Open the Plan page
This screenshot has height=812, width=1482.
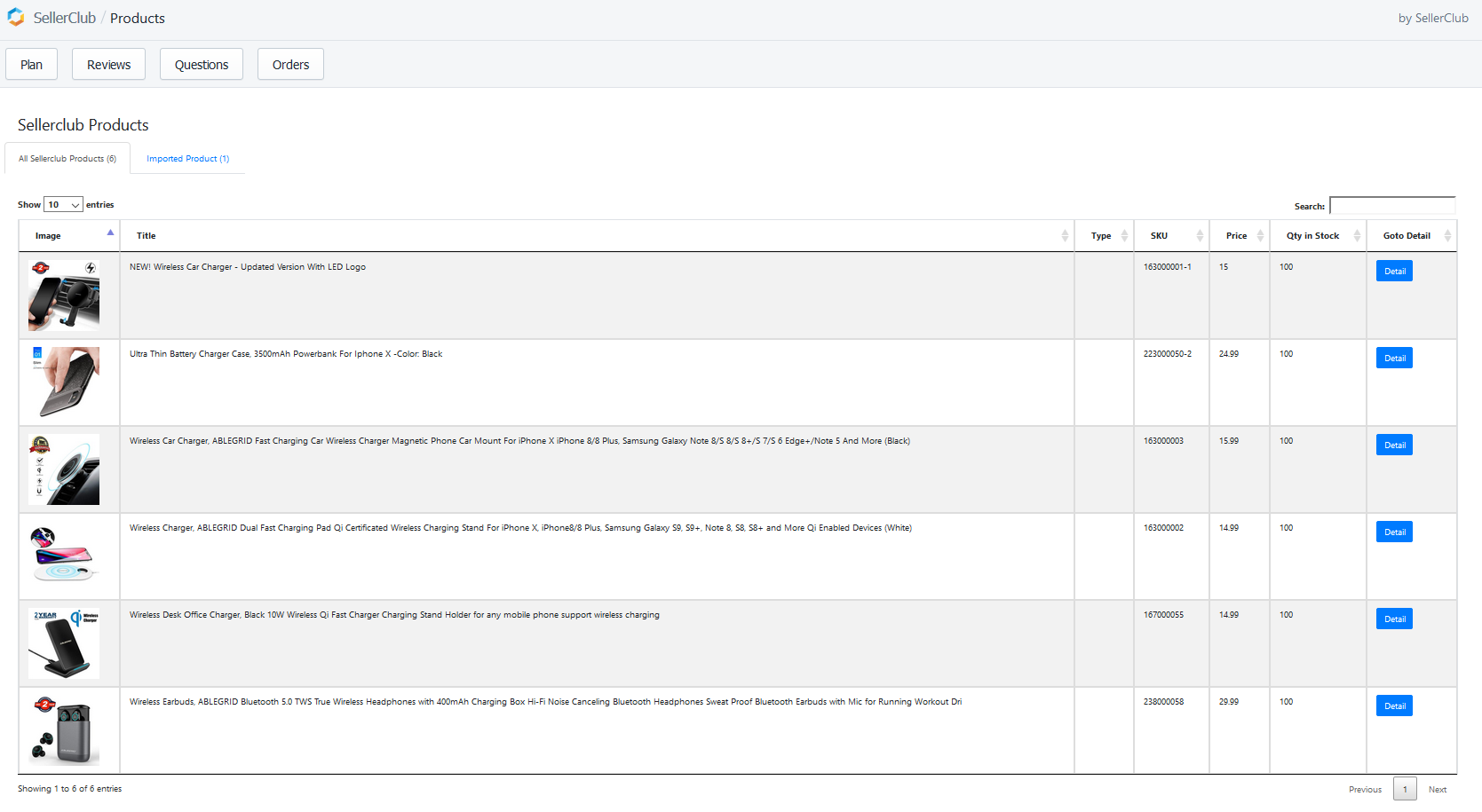pyautogui.click(x=31, y=64)
